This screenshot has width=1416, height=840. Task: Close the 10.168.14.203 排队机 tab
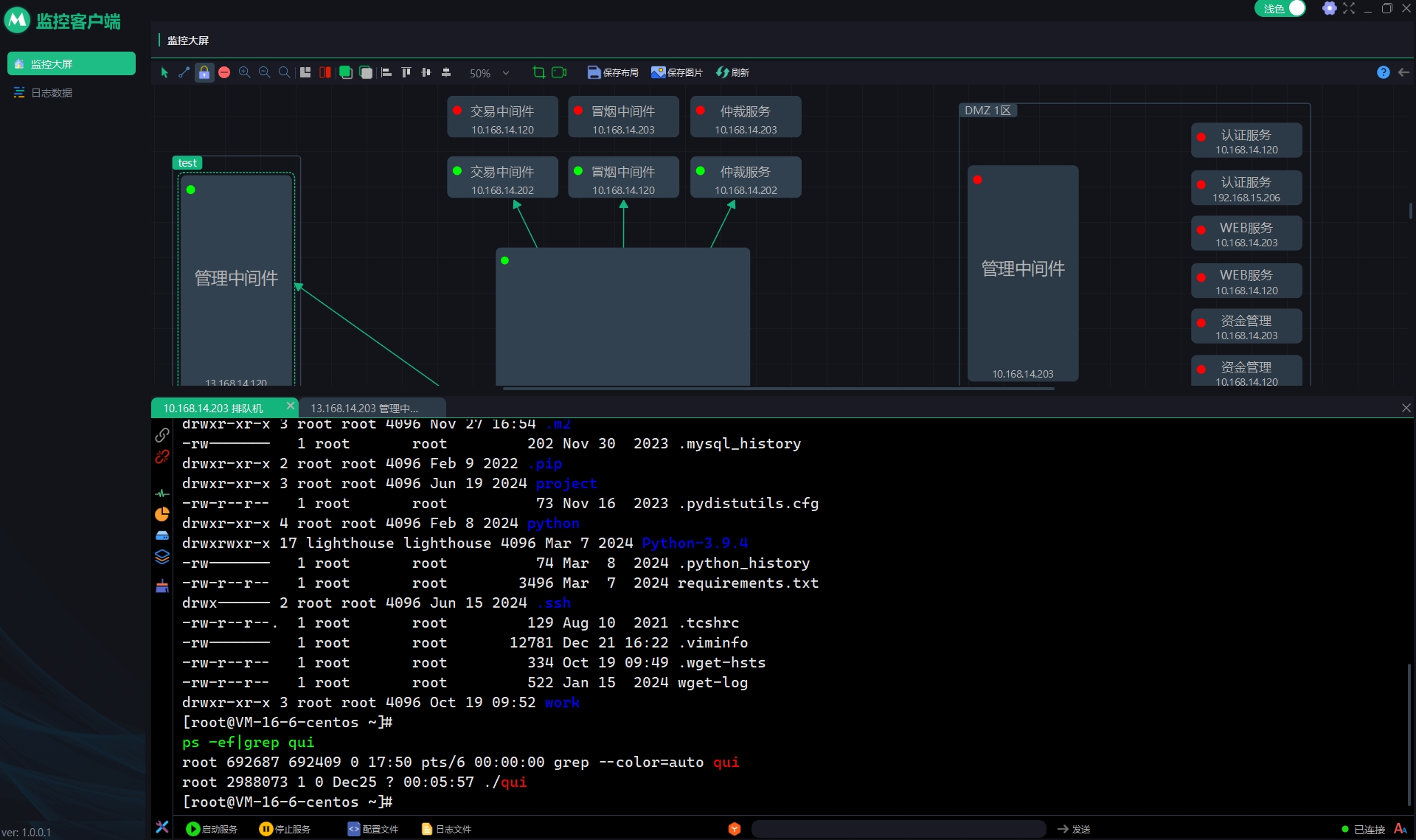click(291, 406)
